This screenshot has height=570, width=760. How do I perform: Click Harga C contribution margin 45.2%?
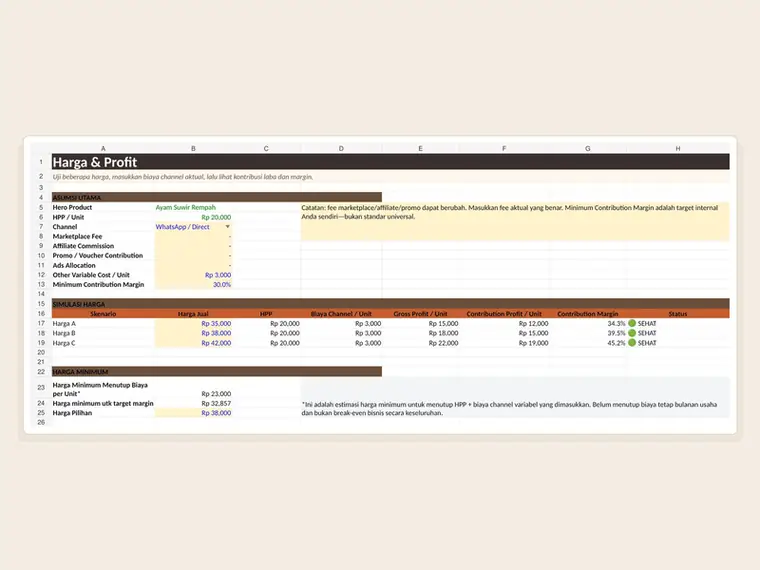pyautogui.click(x=617, y=343)
